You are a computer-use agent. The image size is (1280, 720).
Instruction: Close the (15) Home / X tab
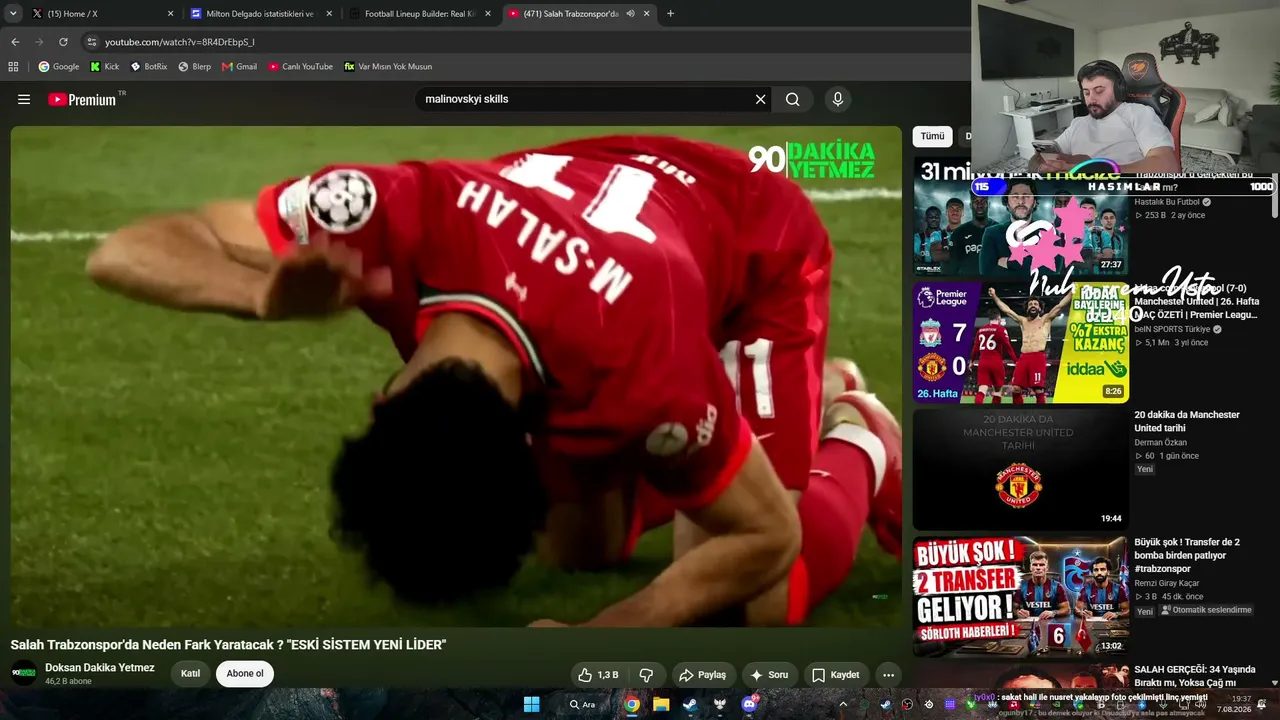click(170, 14)
